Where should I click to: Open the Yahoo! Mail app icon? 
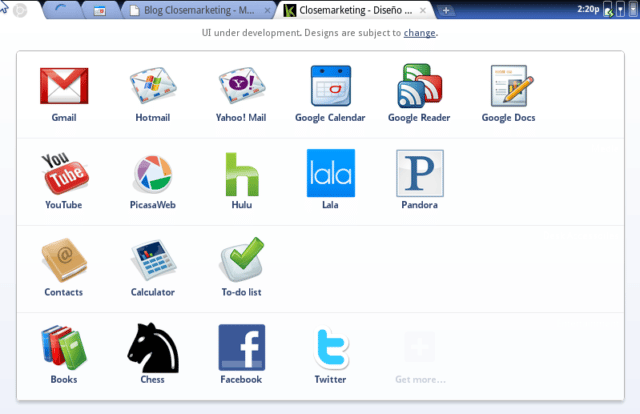coord(242,86)
